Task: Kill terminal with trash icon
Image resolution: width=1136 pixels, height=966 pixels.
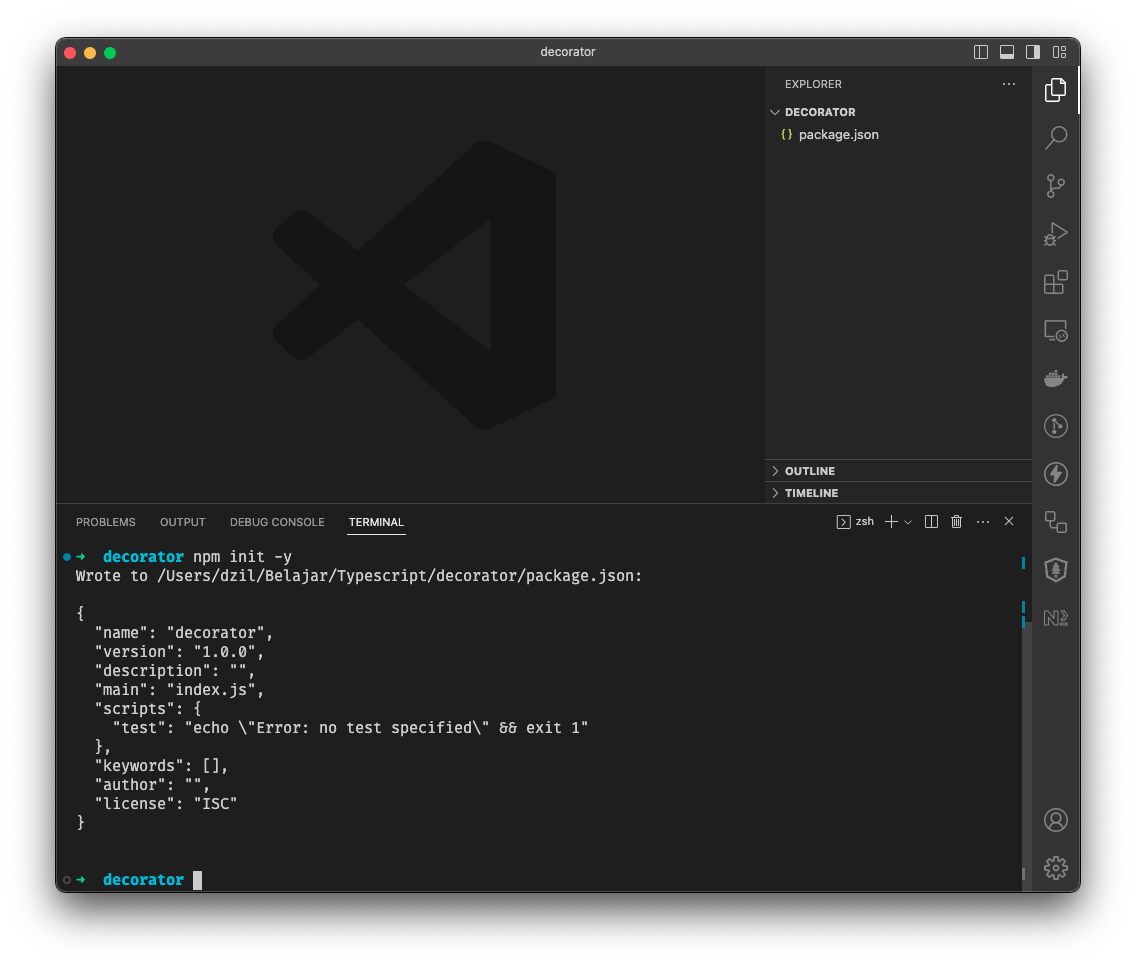Action: pyautogui.click(x=956, y=522)
